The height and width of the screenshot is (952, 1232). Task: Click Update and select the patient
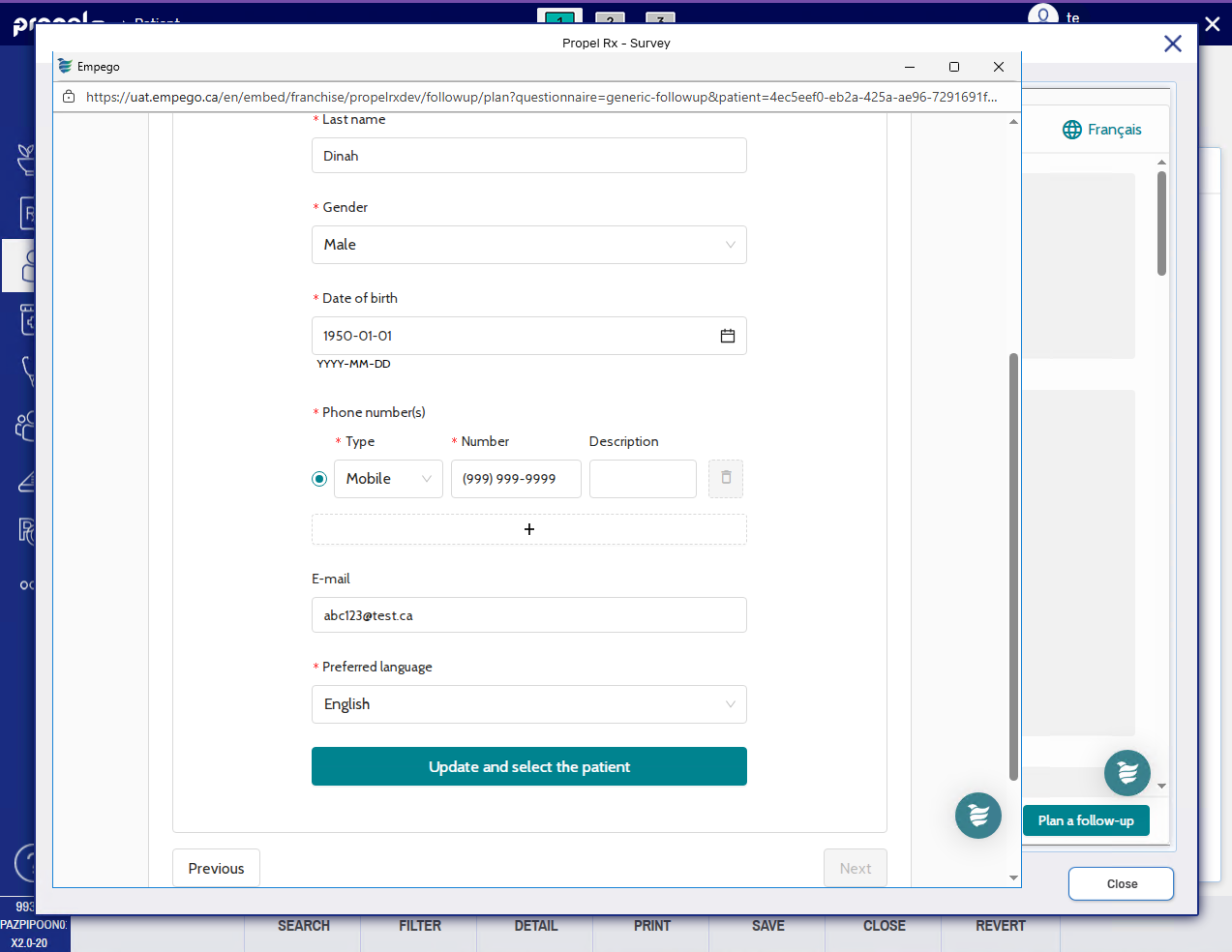click(528, 766)
